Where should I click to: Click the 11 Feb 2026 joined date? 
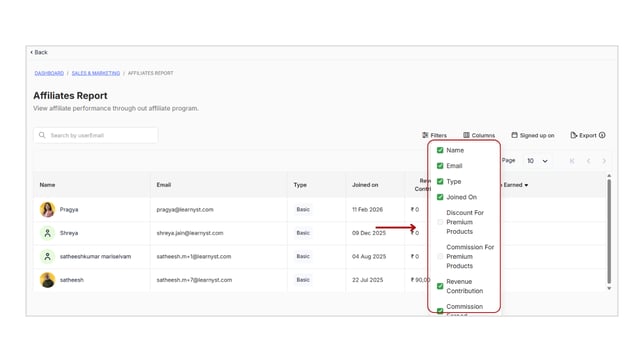(367, 210)
